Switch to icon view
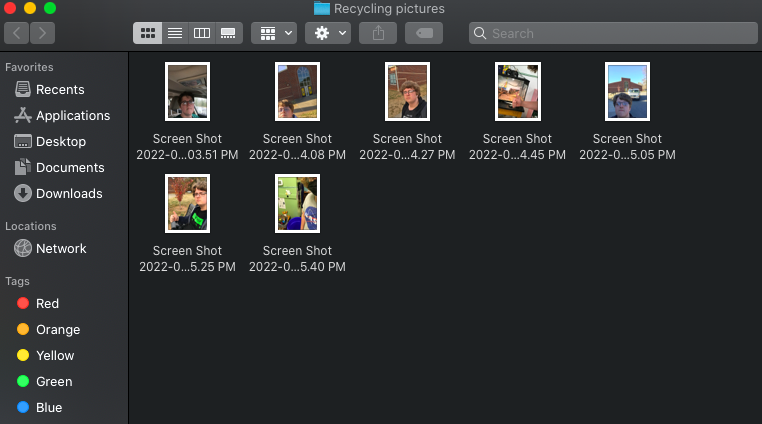Viewport: 762px width, 424px height. [147, 33]
